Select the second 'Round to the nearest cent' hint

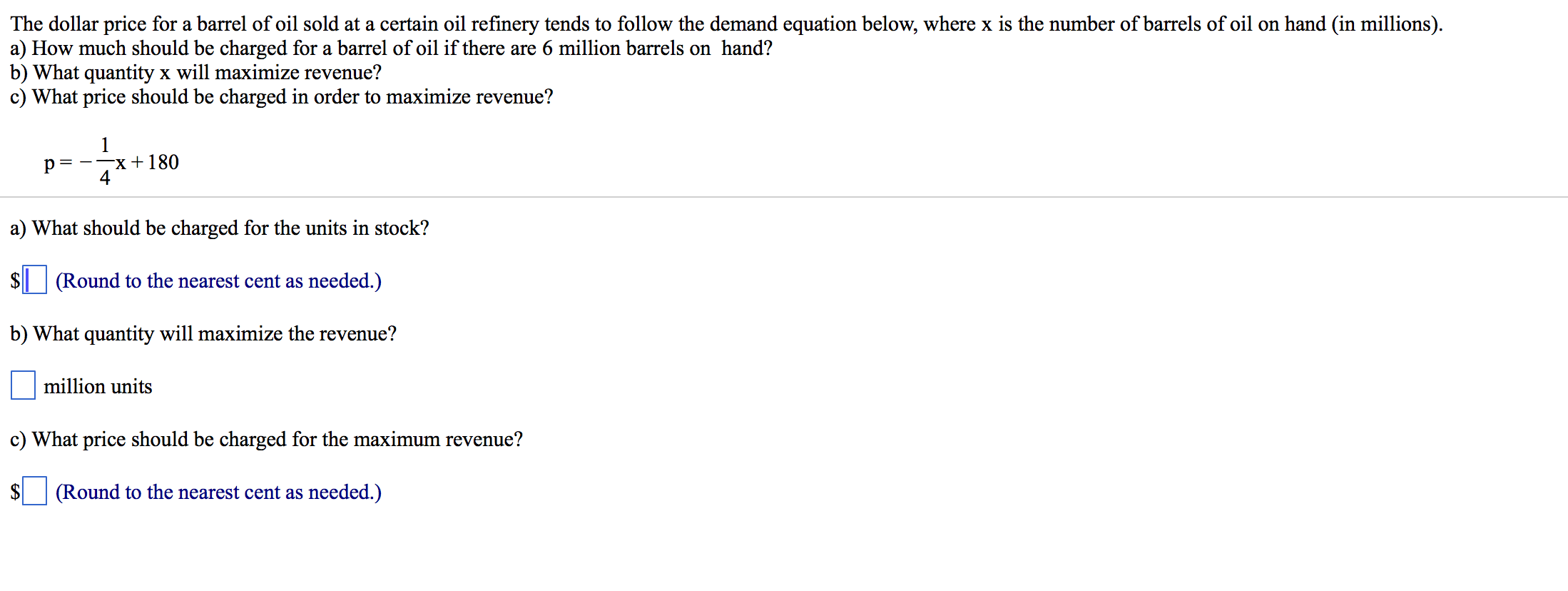point(218,492)
